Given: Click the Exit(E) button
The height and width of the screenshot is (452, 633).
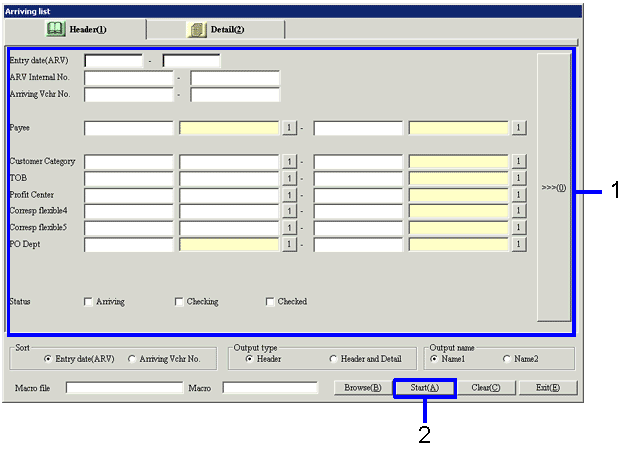Looking at the screenshot, I should click(x=548, y=388).
